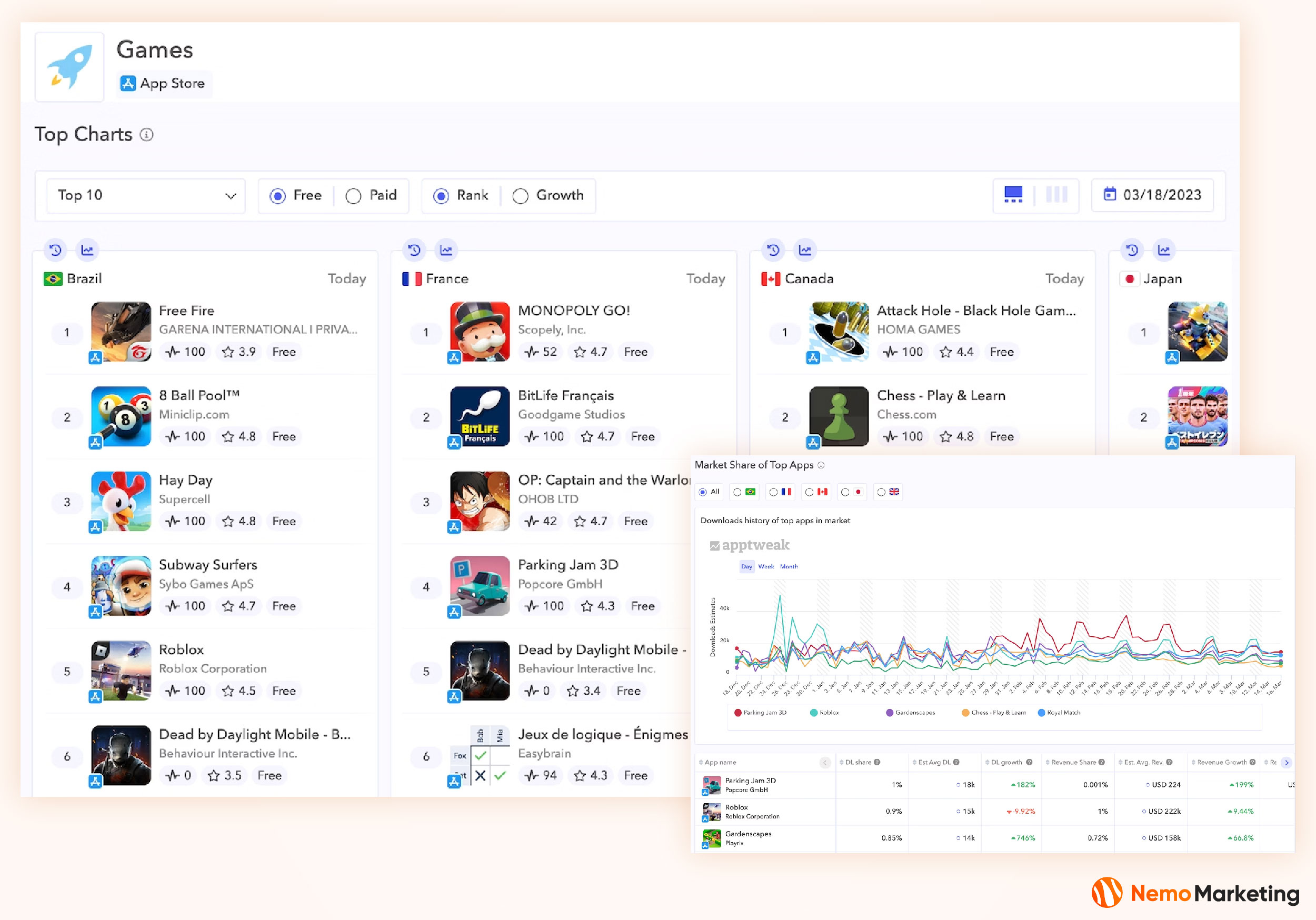Click the history icon above Canada chart
This screenshot has height=920, width=1316.
click(x=773, y=250)
